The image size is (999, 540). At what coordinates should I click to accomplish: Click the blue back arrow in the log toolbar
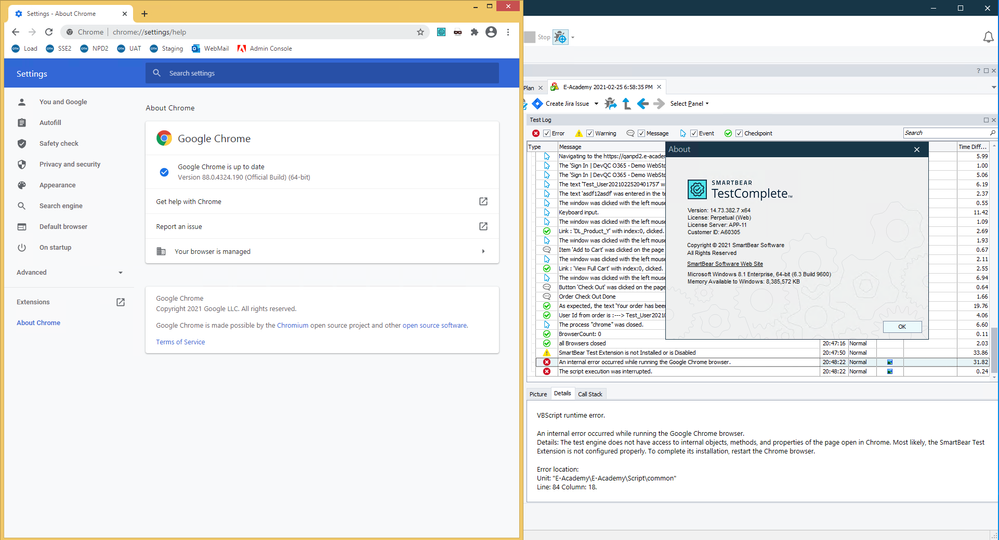(x=643, y=103)
